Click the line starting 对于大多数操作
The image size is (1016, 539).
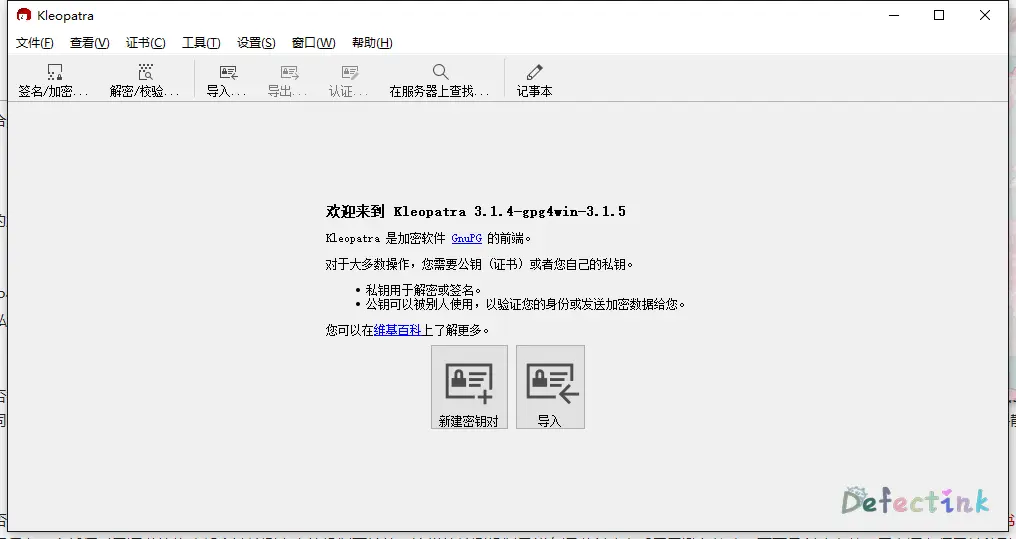pyautogui.click(x=479, y=264)
